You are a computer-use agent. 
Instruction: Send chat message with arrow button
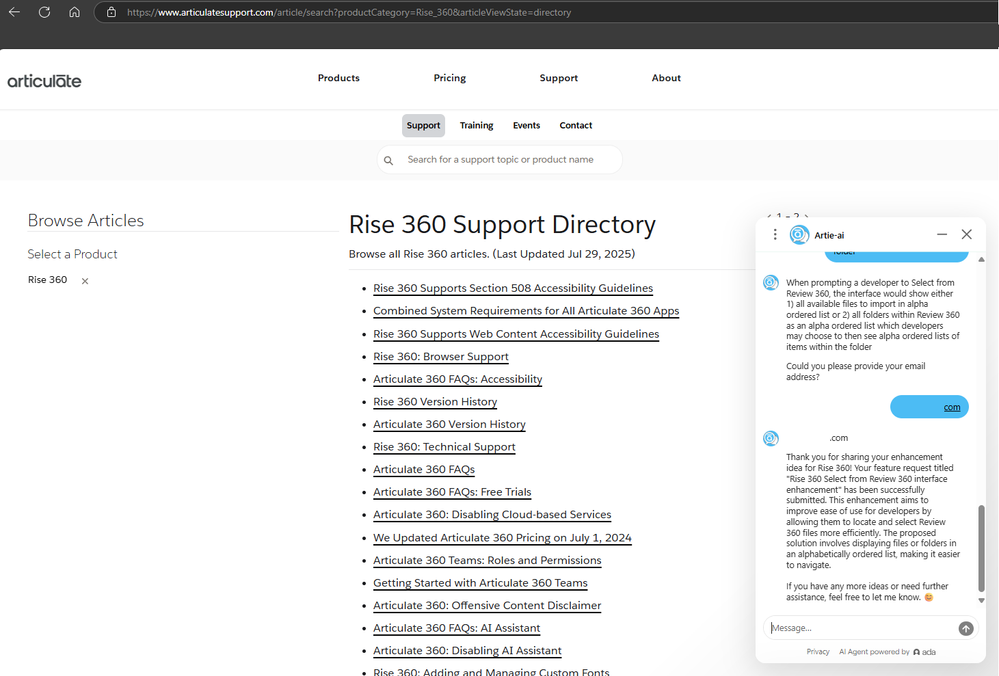coord(965,628)
